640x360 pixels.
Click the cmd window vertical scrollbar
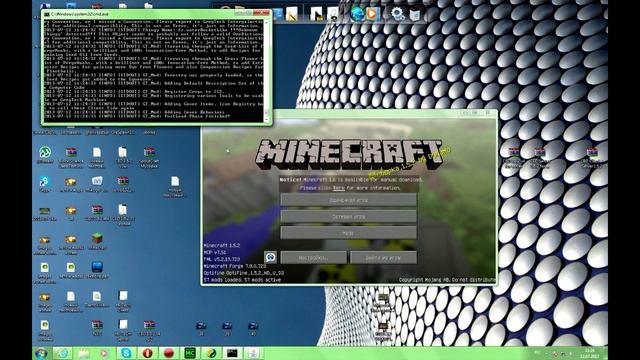267,70
